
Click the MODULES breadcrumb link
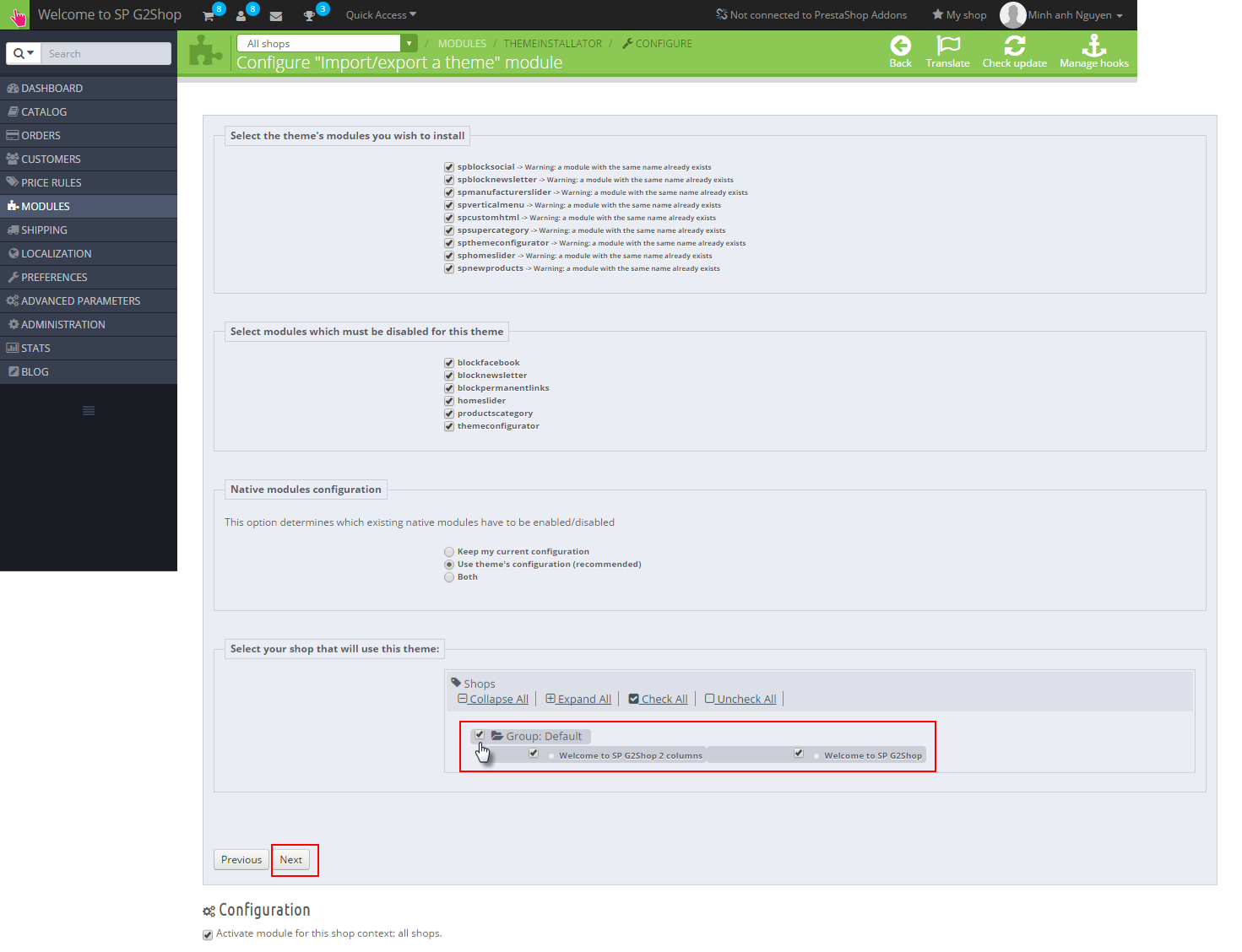462,43
